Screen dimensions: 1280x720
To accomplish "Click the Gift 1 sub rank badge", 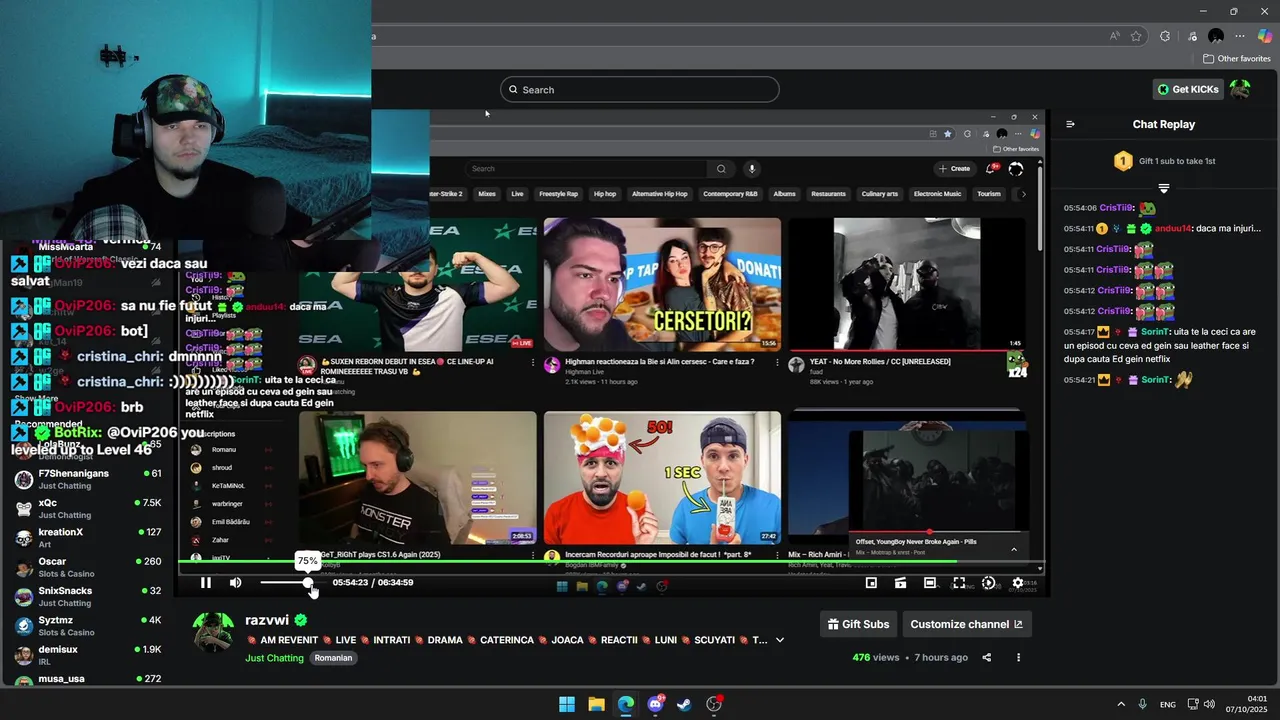I will point(1123,161).
